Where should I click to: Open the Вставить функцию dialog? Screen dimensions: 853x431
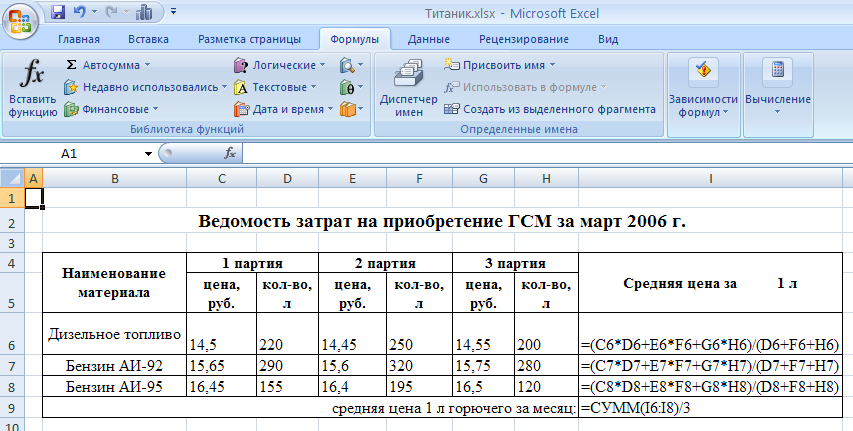pos(33,90)
